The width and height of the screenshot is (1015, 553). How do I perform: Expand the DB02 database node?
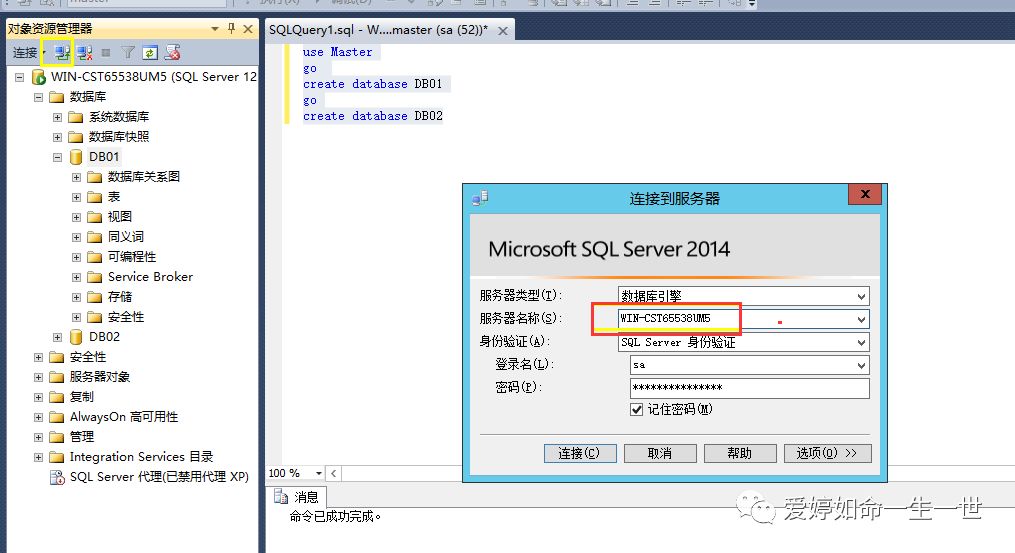(58, 337)
